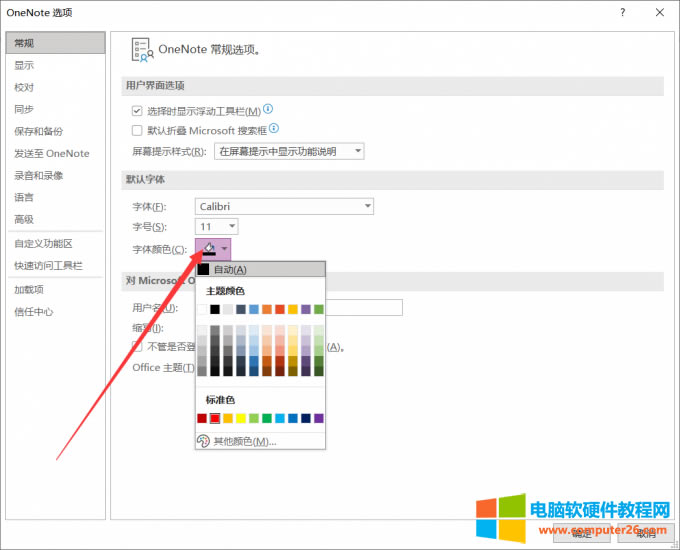Click info icon beside 默认折叠 Microsoft 搜索框
This screenshot has height=550, width=680.
[273, 129]
